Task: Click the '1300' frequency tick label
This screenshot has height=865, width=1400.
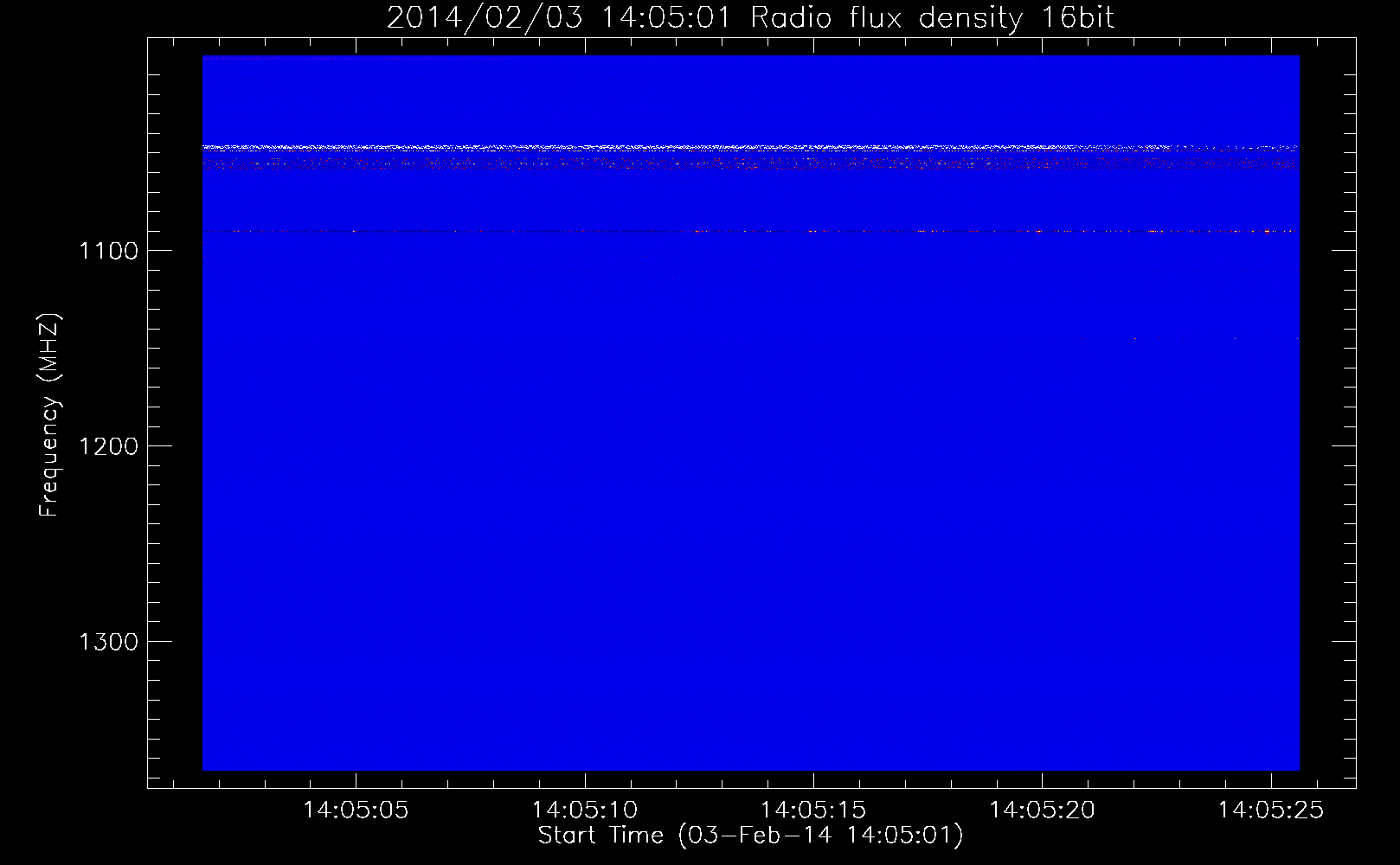Action: click(x=108, y=642)
